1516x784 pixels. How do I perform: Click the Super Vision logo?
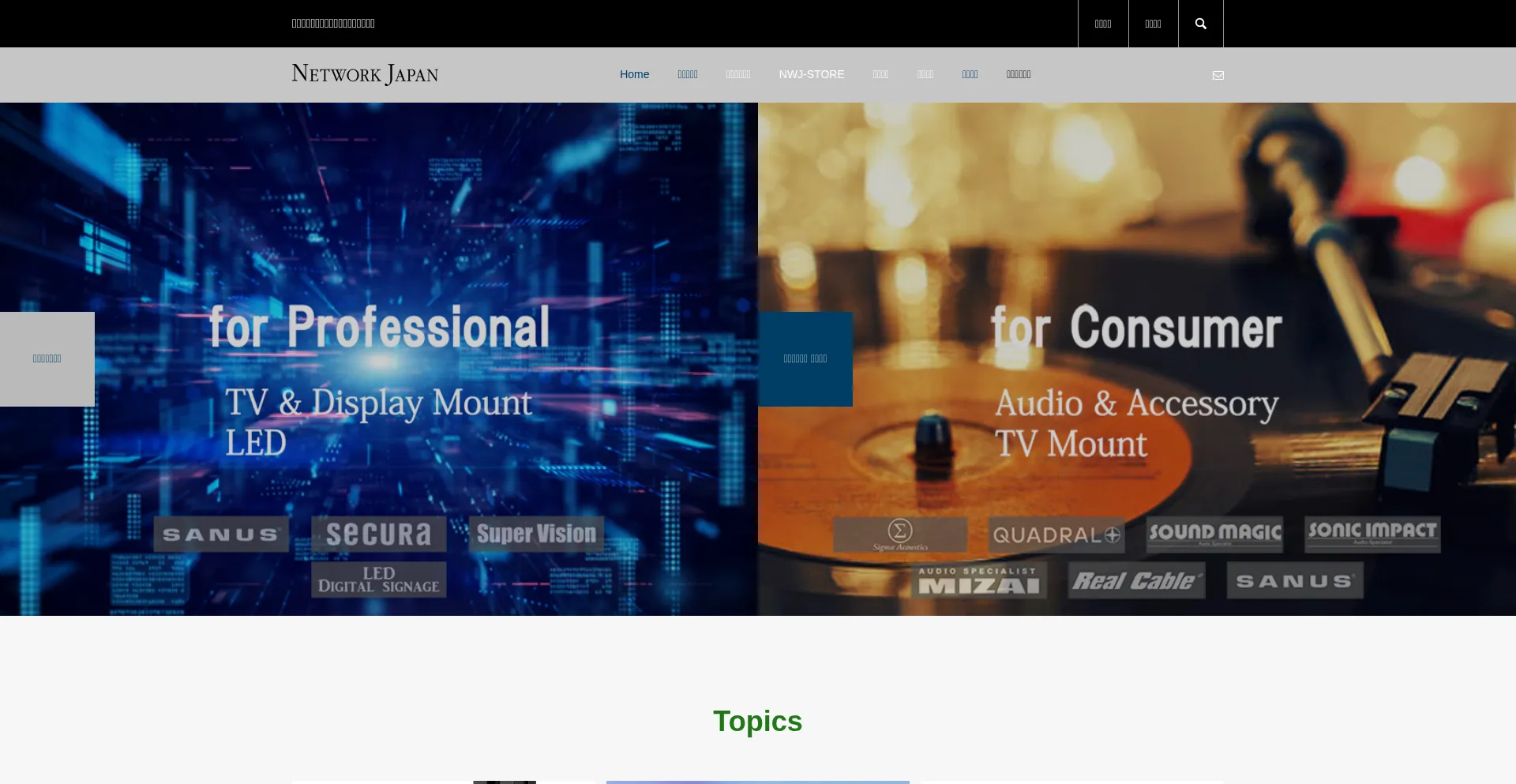536,533
